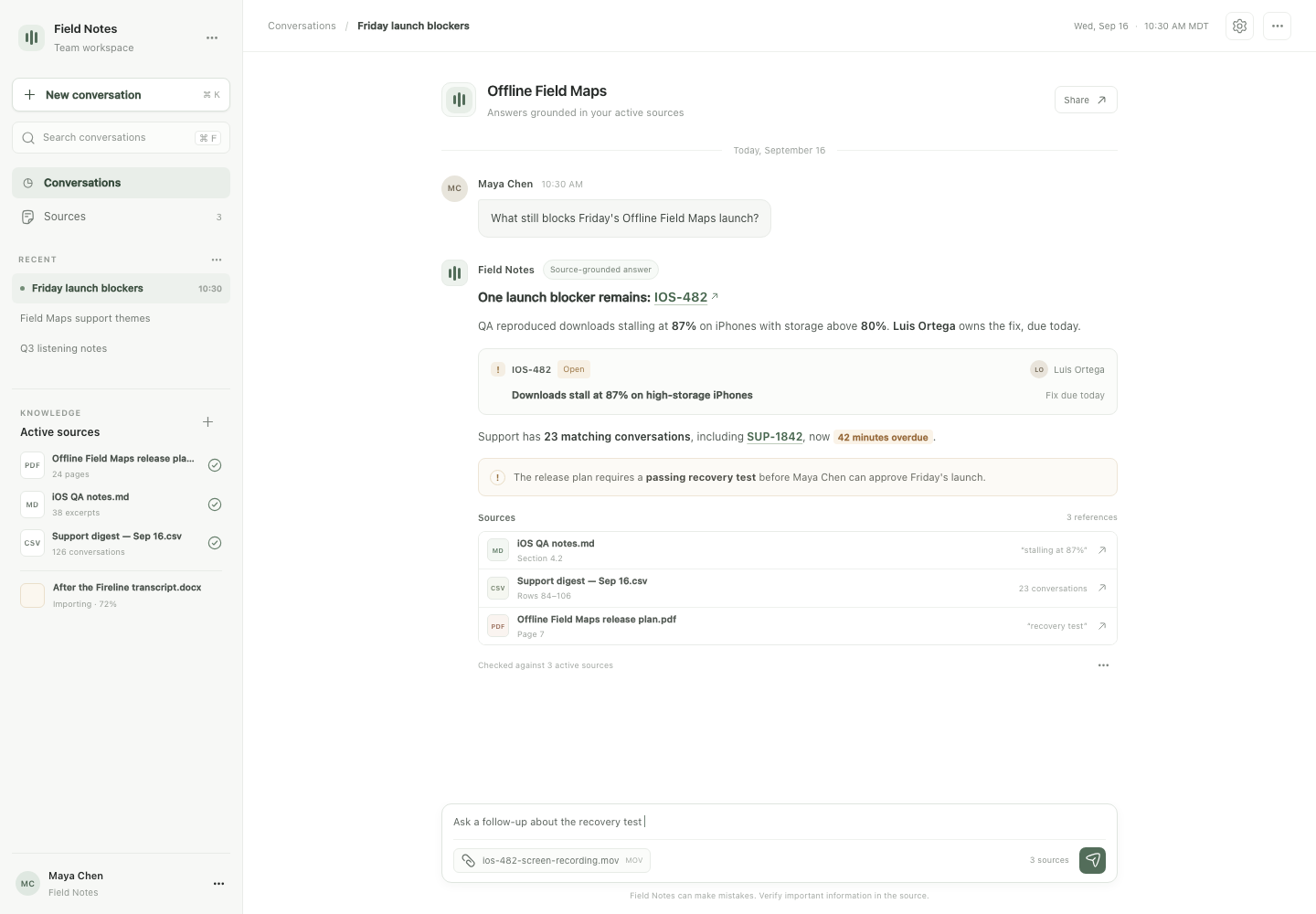1316x914 pixels.
Task: Select the importing After the Fireline transcript
Action: click(121, 595)
